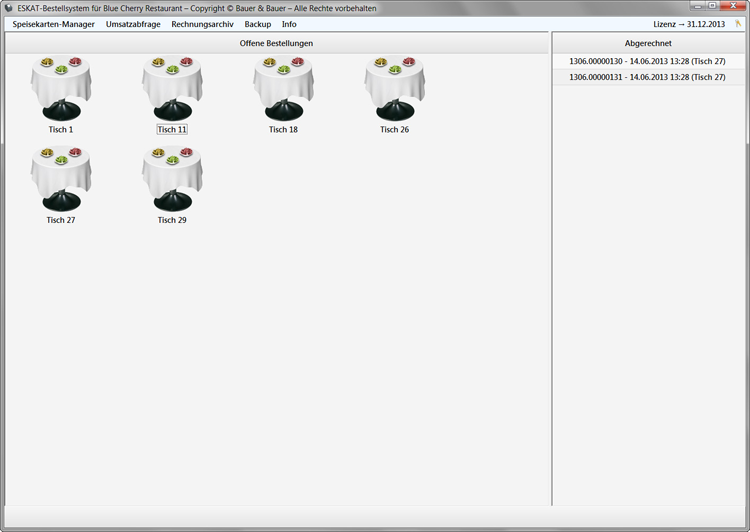The height and width of the screenshot is (532, 750).
Task: Minimize the ESKAT window
Action: pyautogui.click(x=698, y=6)
